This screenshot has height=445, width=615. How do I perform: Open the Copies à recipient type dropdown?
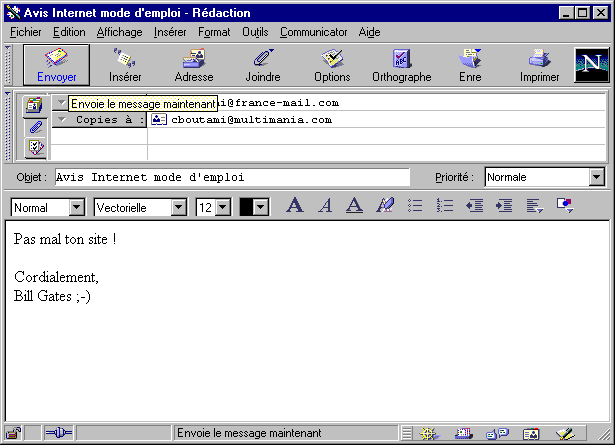click(62, 120)
